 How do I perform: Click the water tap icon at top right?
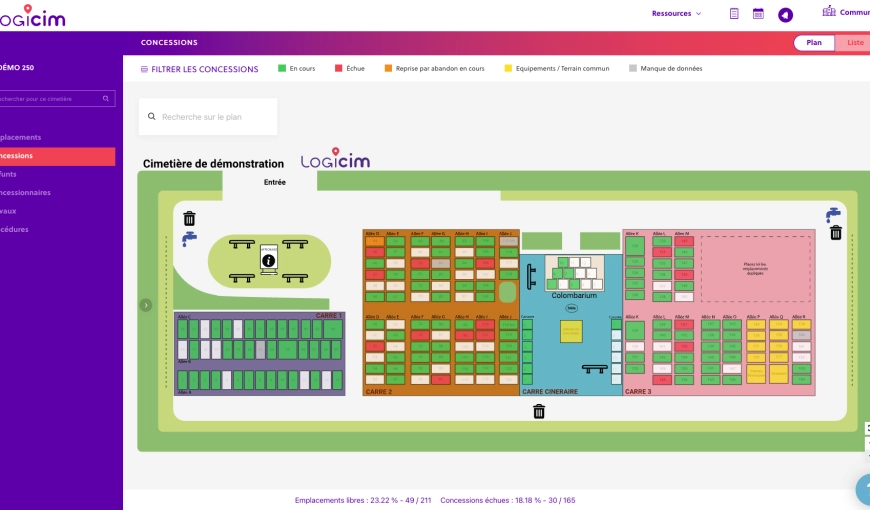833,214
